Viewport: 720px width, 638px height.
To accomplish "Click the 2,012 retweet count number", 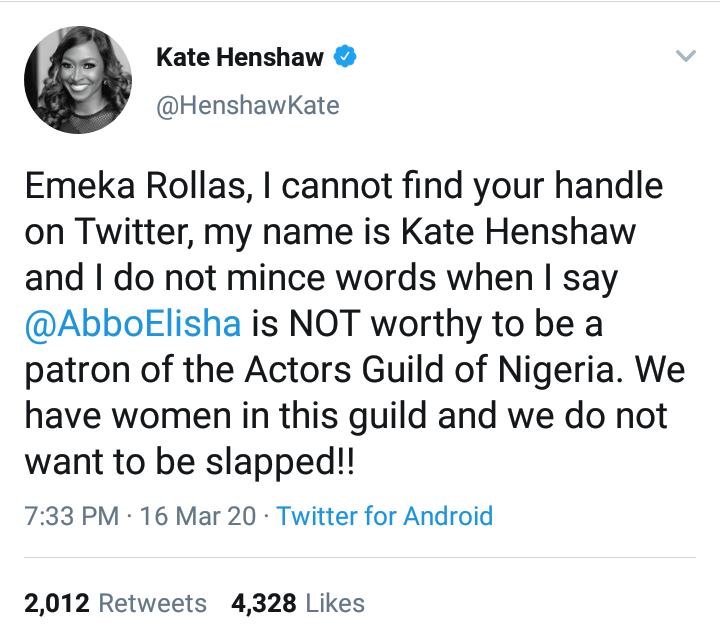I will coord(57,603).
